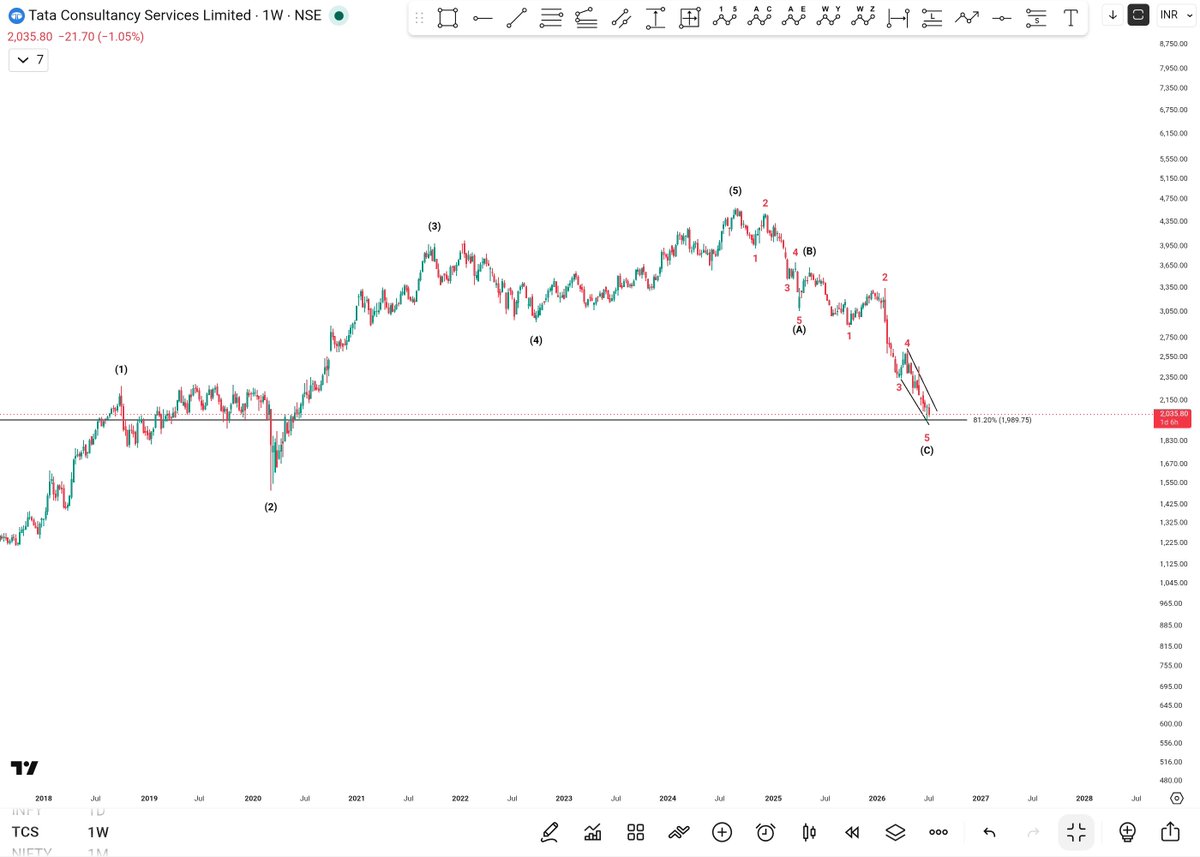1200x857 pixels.
Task: Select the horizontal line tool in toolbar
Action: [482, 18]
